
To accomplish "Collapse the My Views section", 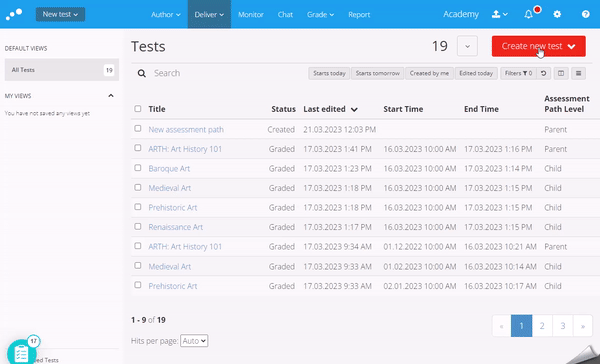I will coord(111,96).
